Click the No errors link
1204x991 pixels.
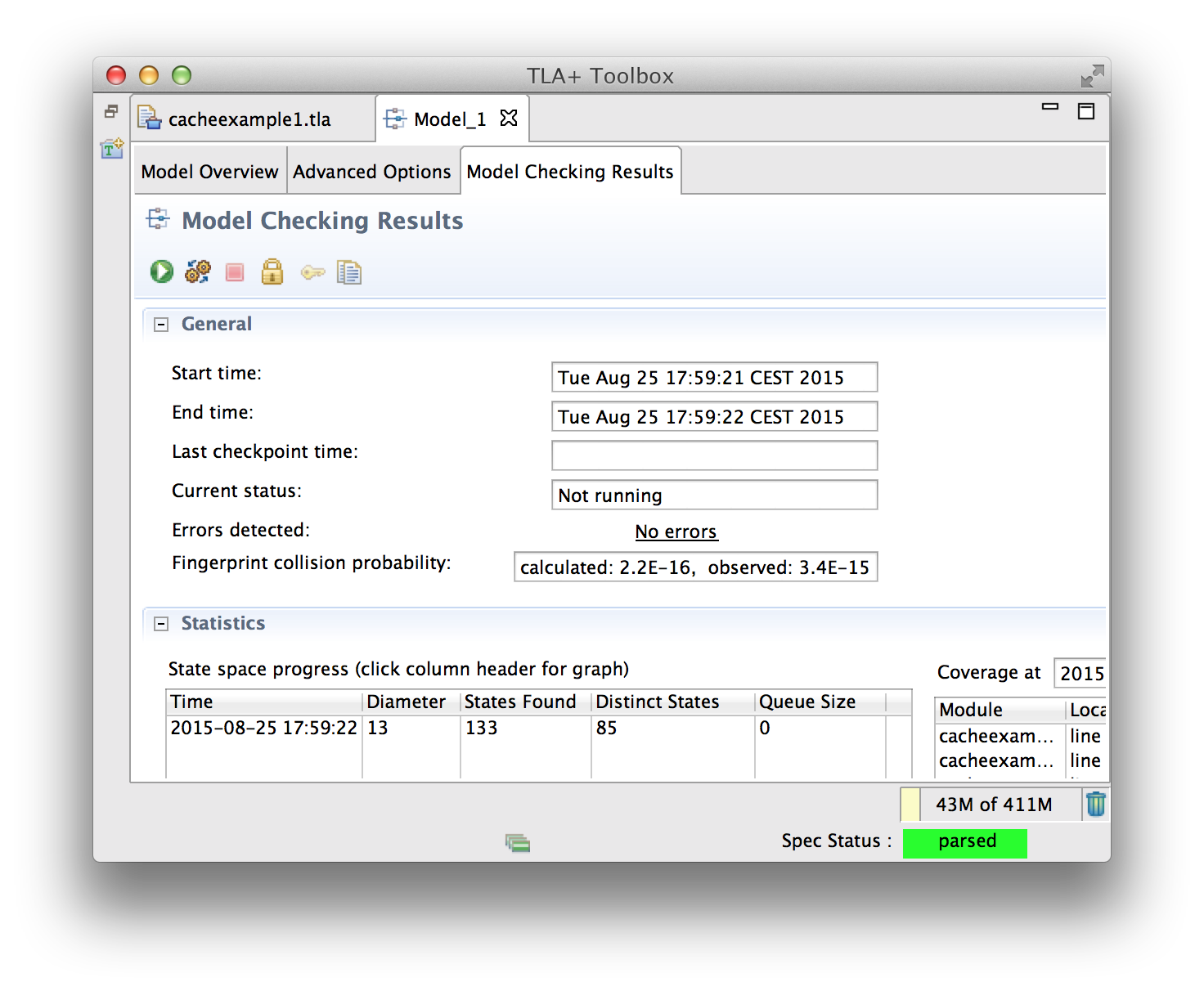coord(676,532)
